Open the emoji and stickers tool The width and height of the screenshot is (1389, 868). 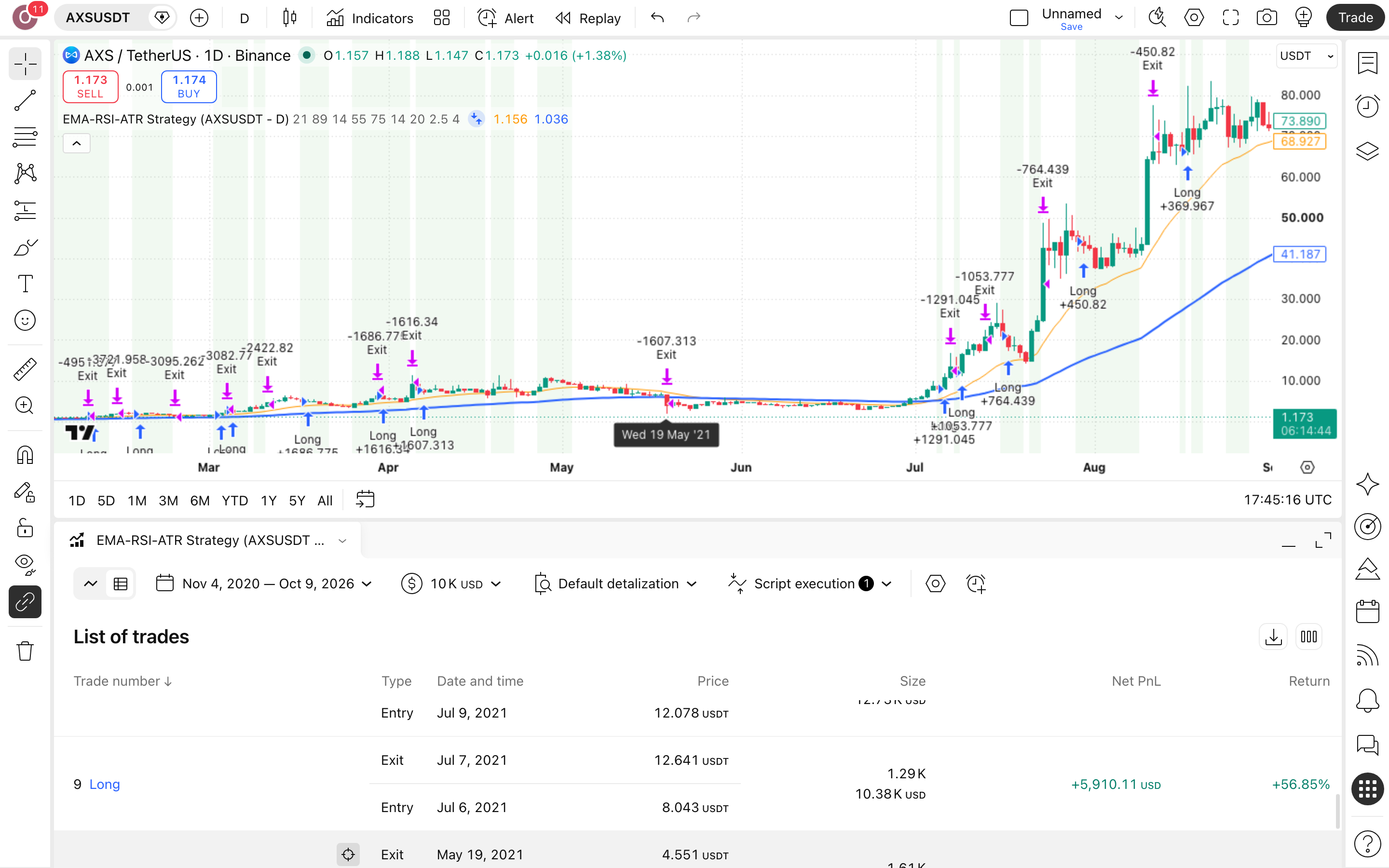[x=25, y=320]
